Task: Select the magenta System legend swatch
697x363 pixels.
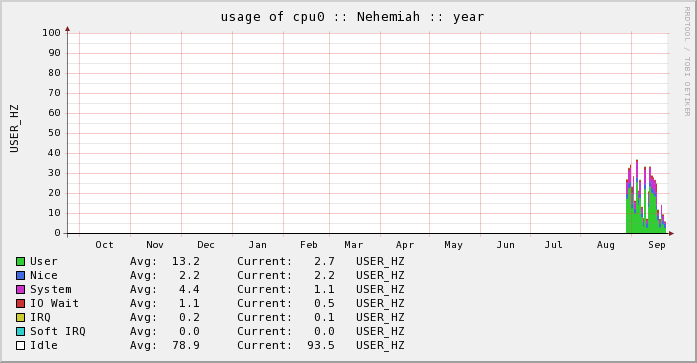Action: (x=20, y=289)
